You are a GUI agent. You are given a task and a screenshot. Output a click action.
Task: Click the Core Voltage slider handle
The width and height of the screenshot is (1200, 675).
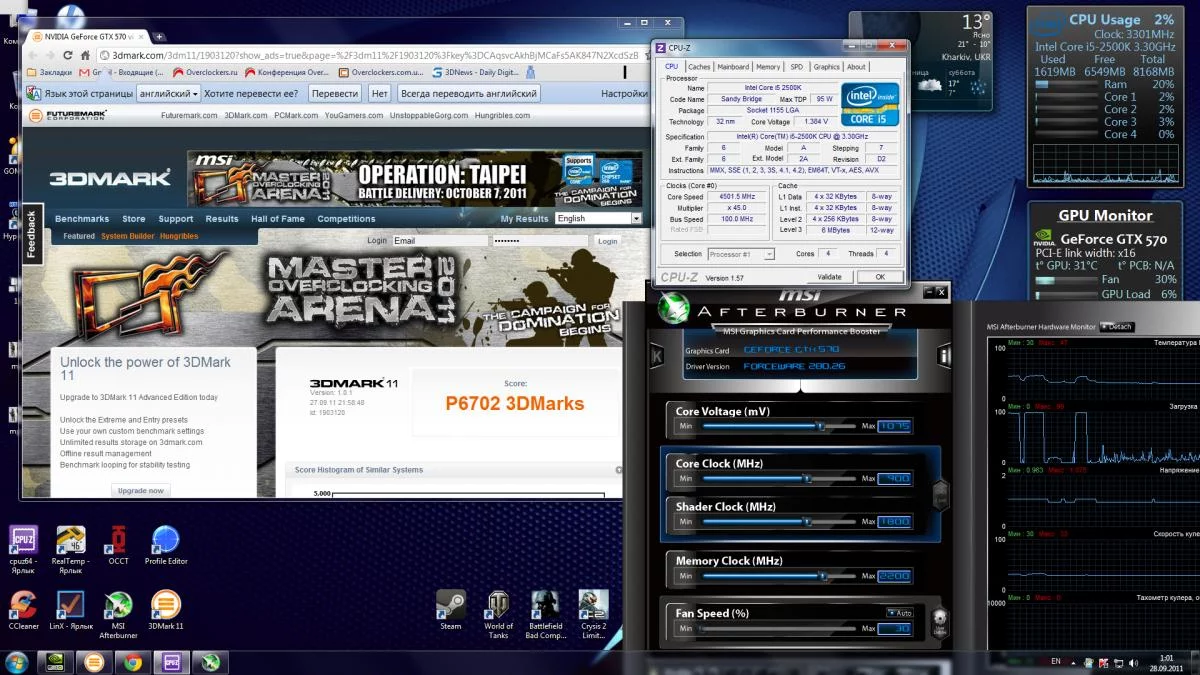(x=821, y=426)
